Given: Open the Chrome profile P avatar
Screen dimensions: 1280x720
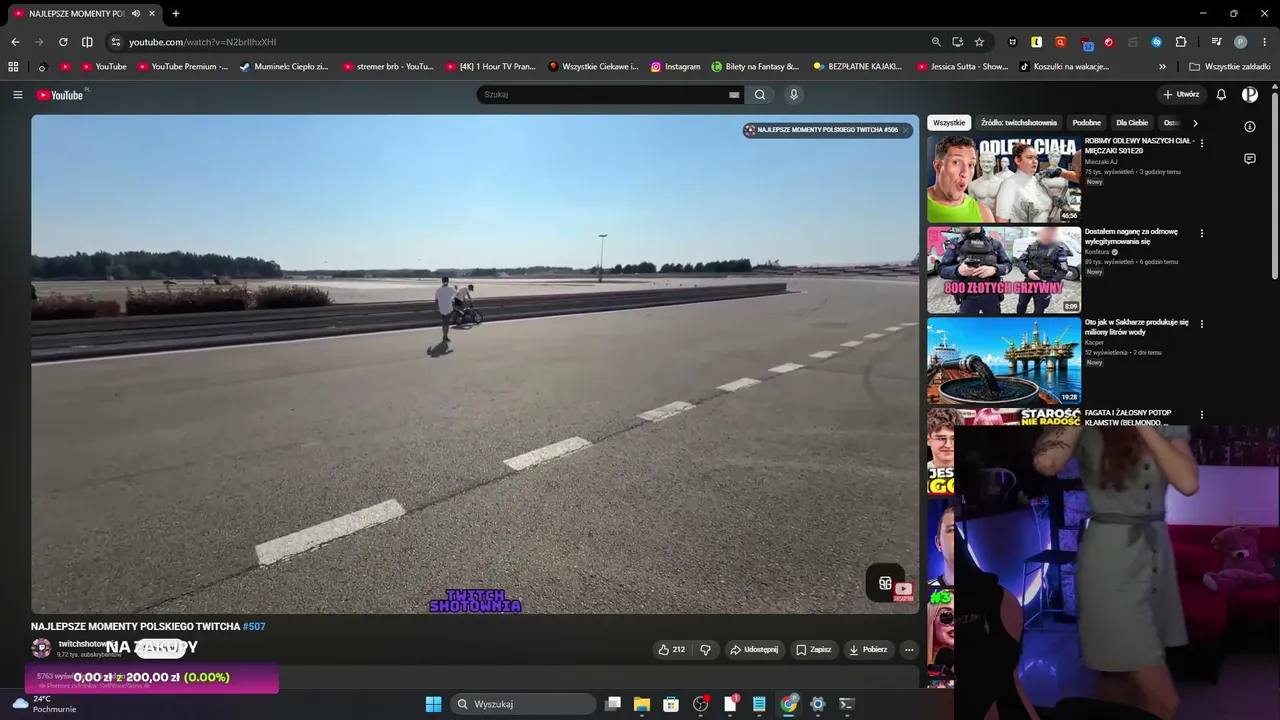Looking at the screenshot, I should tap(1241, 42).
